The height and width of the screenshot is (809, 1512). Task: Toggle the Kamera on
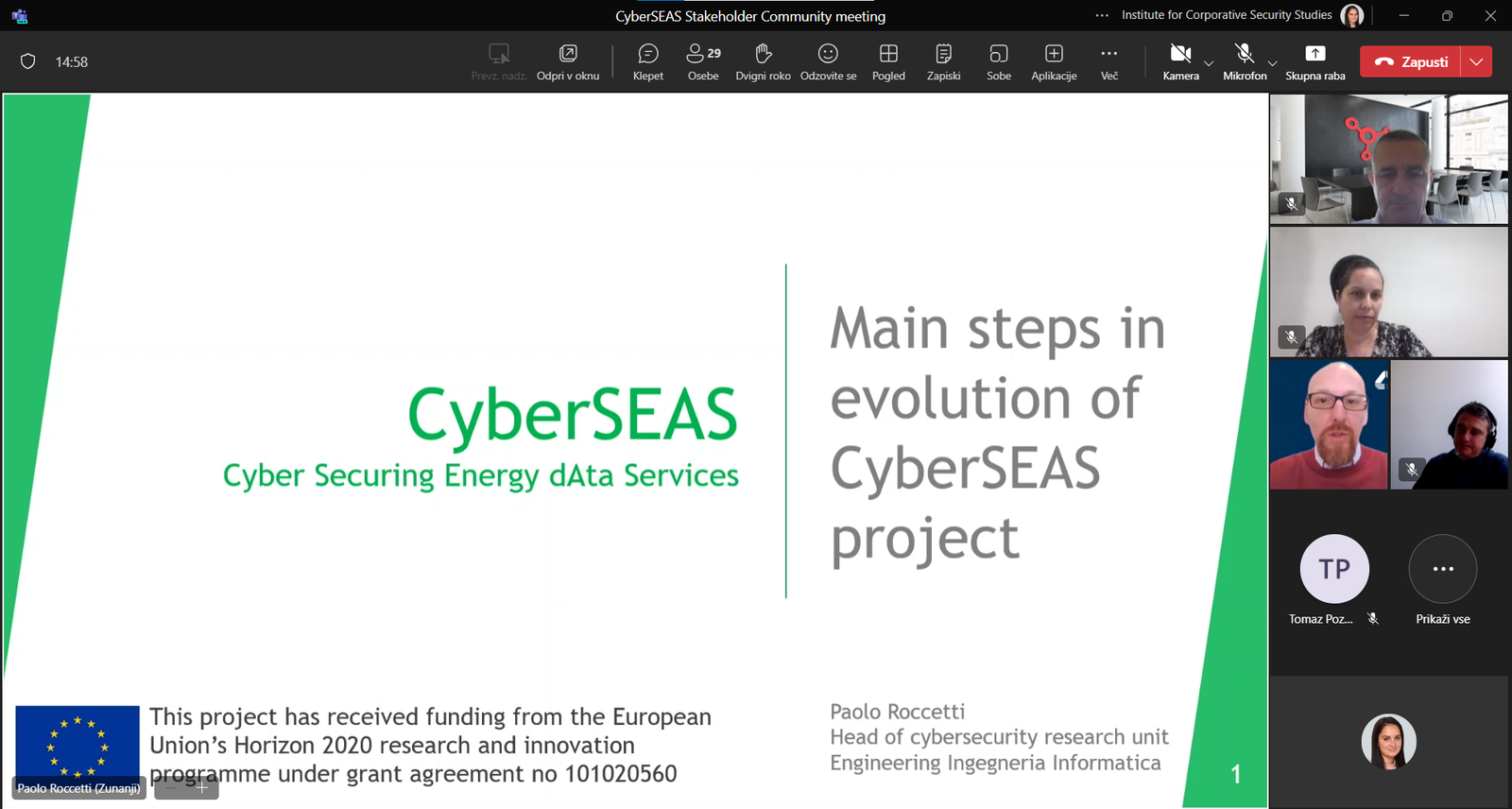click(1180, 61)
